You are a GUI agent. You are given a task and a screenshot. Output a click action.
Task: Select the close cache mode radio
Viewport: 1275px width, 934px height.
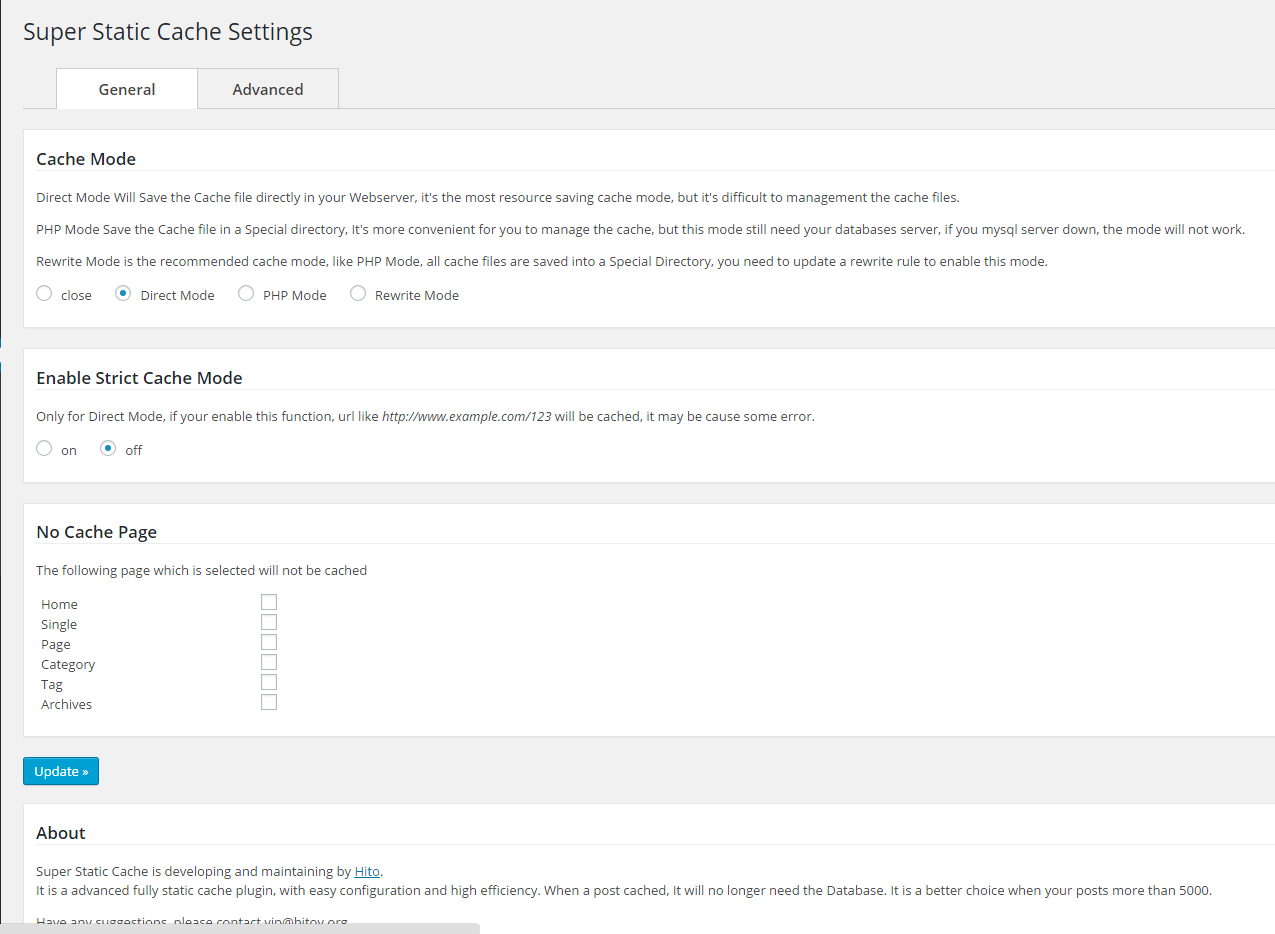pyautogui.click(x=44, y=294)
